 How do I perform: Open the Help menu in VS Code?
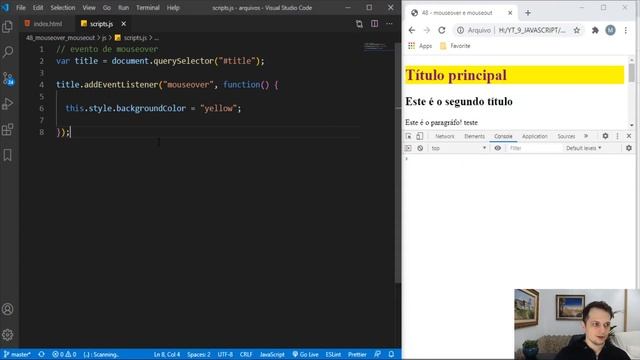pyautogui.click(x=173, y=8)
